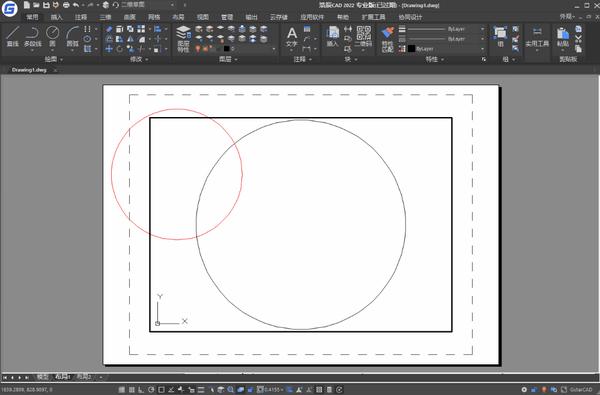Open the GstarCAD application logo menu
600x395 pixels.
(x=10, y=8)
